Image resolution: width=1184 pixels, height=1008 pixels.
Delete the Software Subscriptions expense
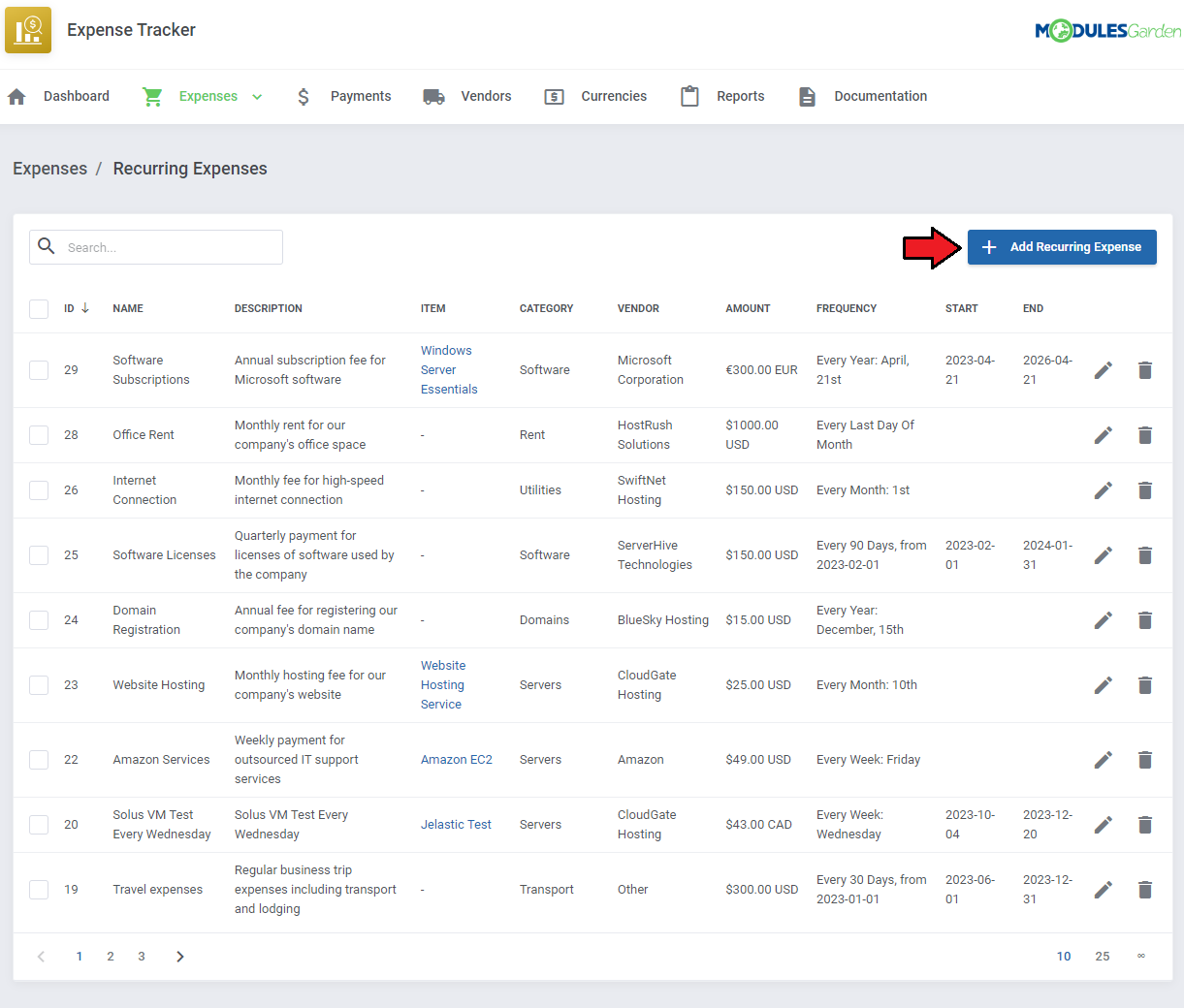pyautogui.click(x=1145, y=370)
